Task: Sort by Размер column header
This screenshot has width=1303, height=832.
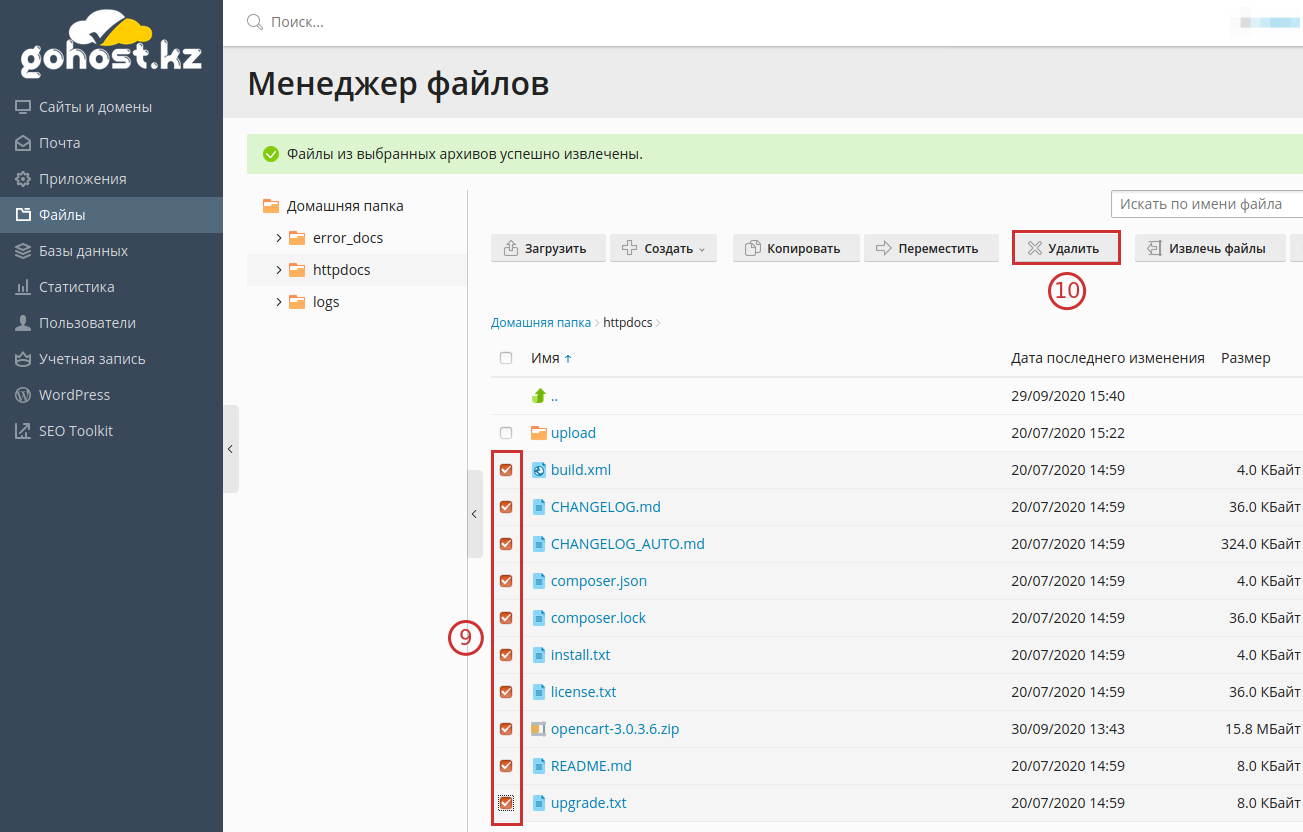Action: pyautogui.click(x=1246, y=358)
